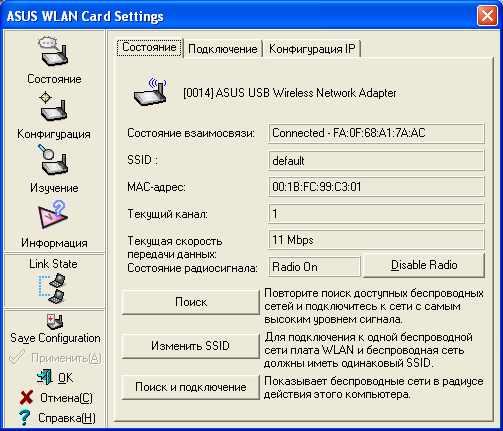
Task: Select the 11 Mbps data rate field
Action: click(x=376, y=240)
